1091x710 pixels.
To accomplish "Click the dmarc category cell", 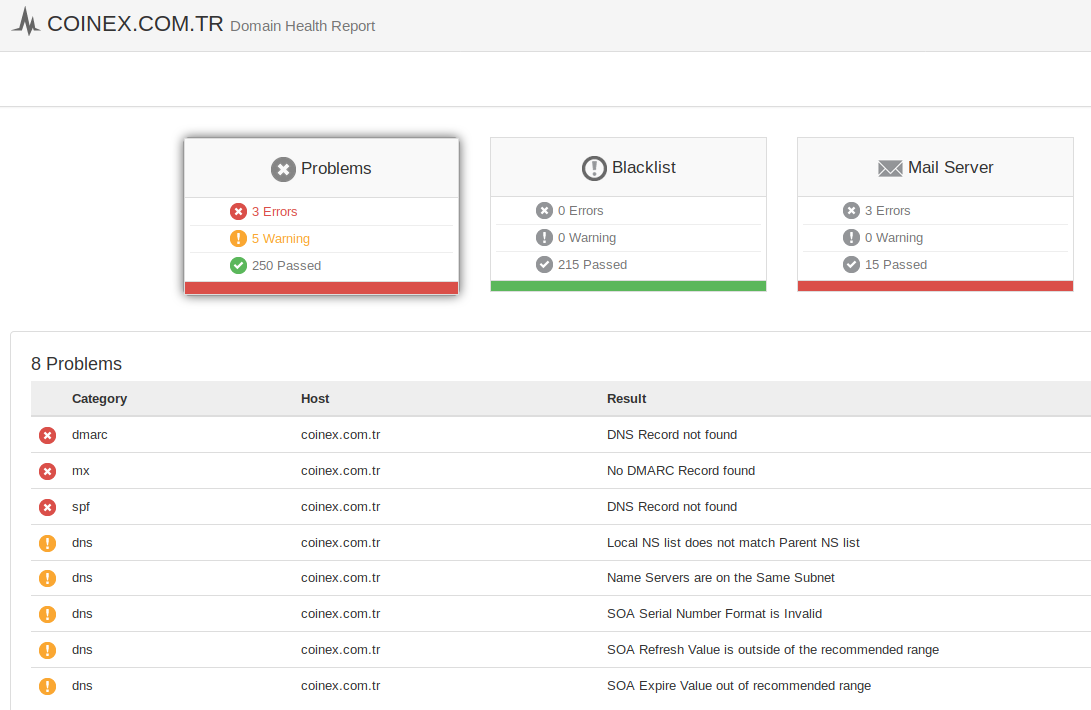I will point(90,434).
